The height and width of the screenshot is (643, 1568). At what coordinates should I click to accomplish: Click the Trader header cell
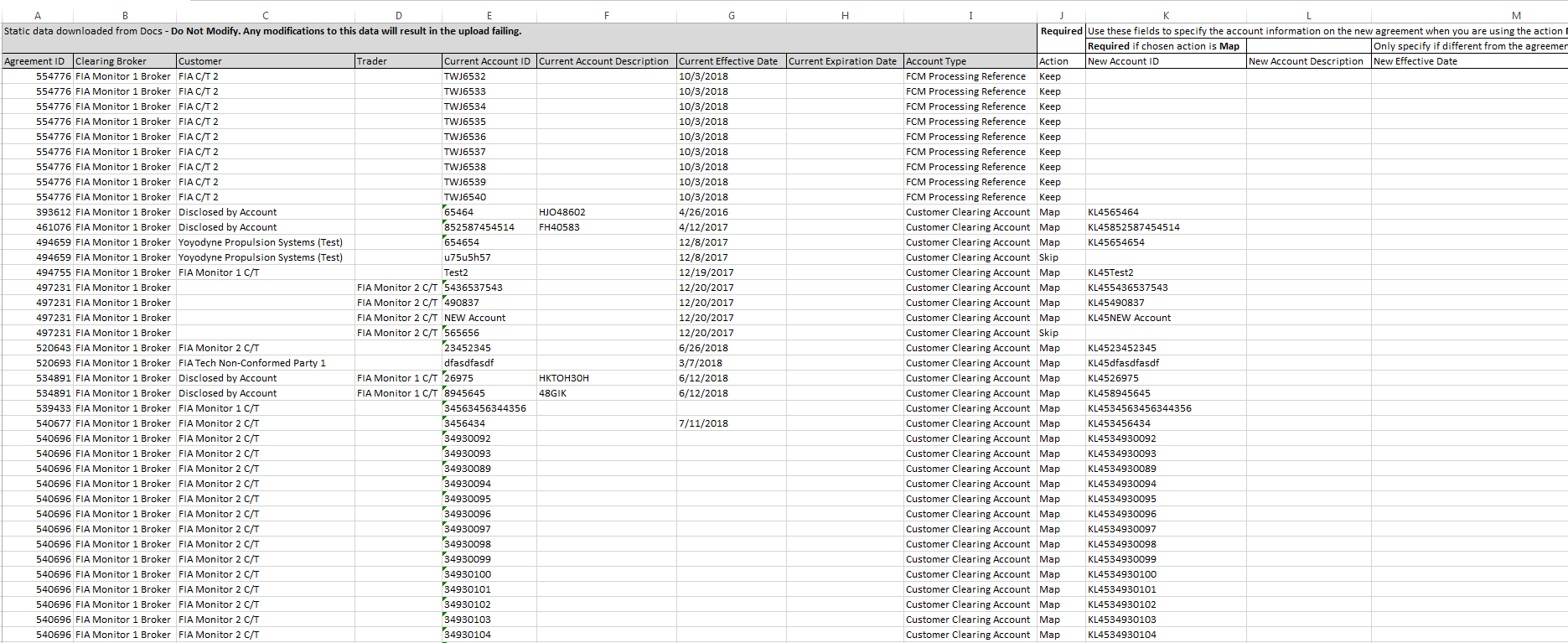point(398,61)
